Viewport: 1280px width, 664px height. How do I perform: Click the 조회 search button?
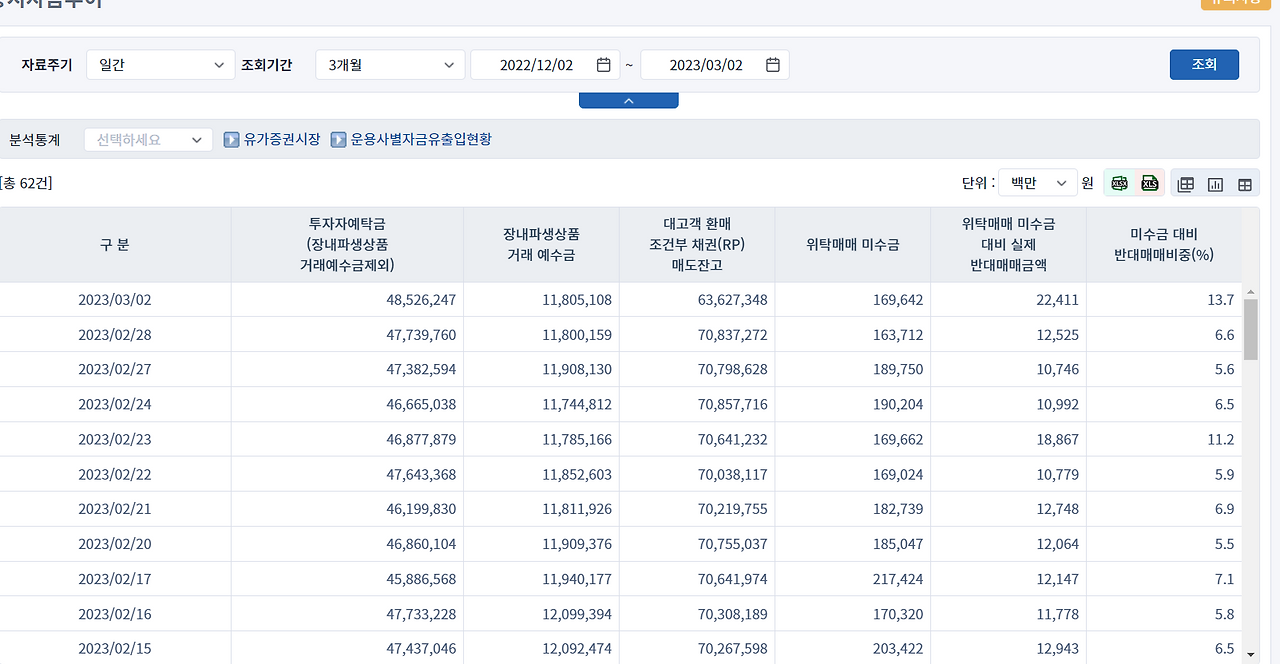pyautogui.click(x=1204, y=64)
